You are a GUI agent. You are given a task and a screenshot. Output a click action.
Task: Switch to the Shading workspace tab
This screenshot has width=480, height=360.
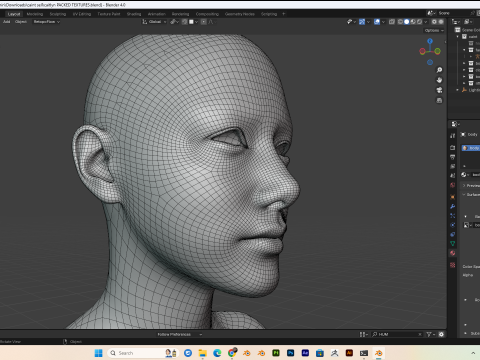pyautogui.click(x=134, y=14)
